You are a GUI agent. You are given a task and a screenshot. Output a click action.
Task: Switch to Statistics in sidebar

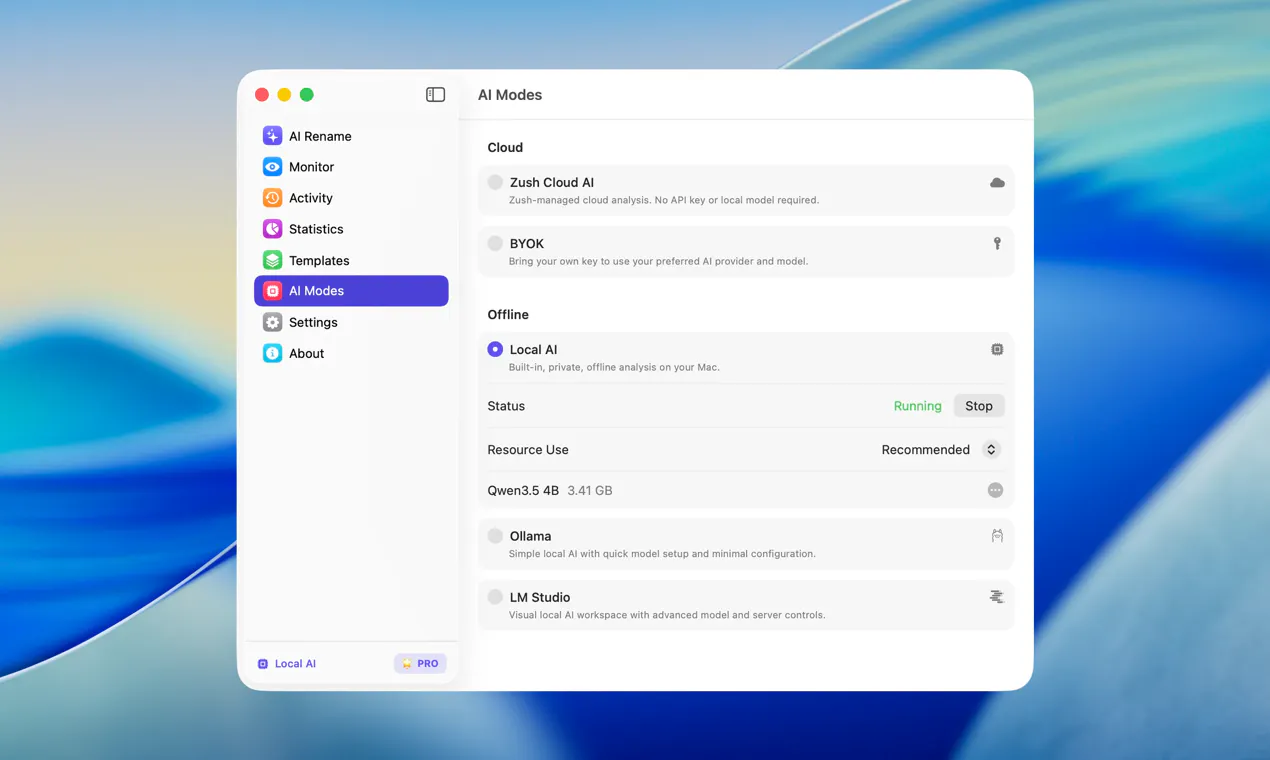click(x=351, y=229)
